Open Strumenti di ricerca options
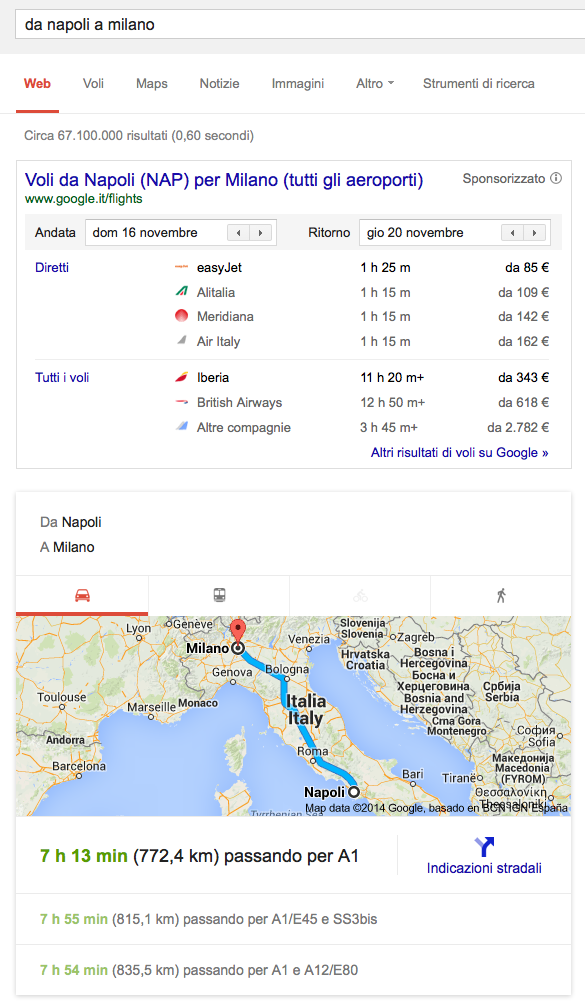The image size is (585, 1006). coord(479,83)
